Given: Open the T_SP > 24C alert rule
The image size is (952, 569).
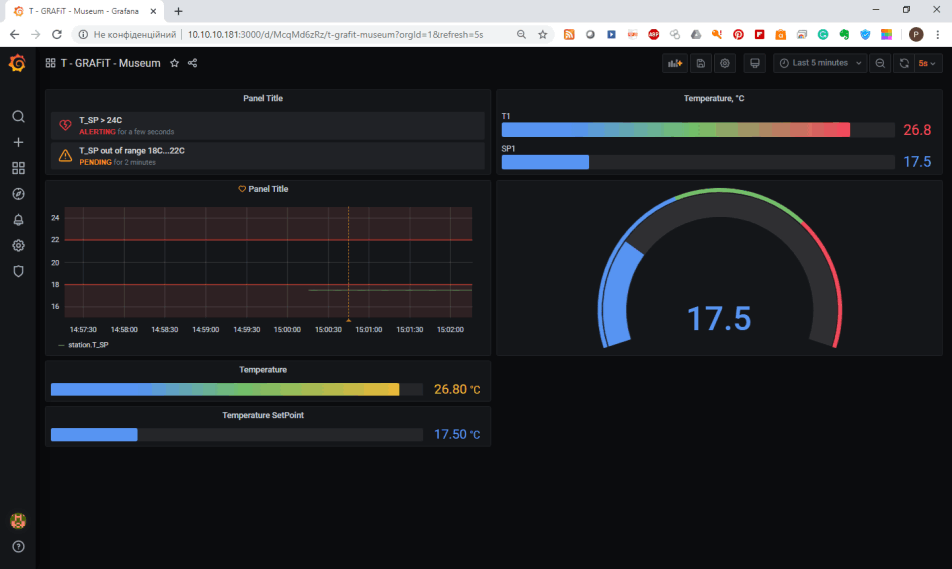Looking at the screenshot, I should (101, 120).
